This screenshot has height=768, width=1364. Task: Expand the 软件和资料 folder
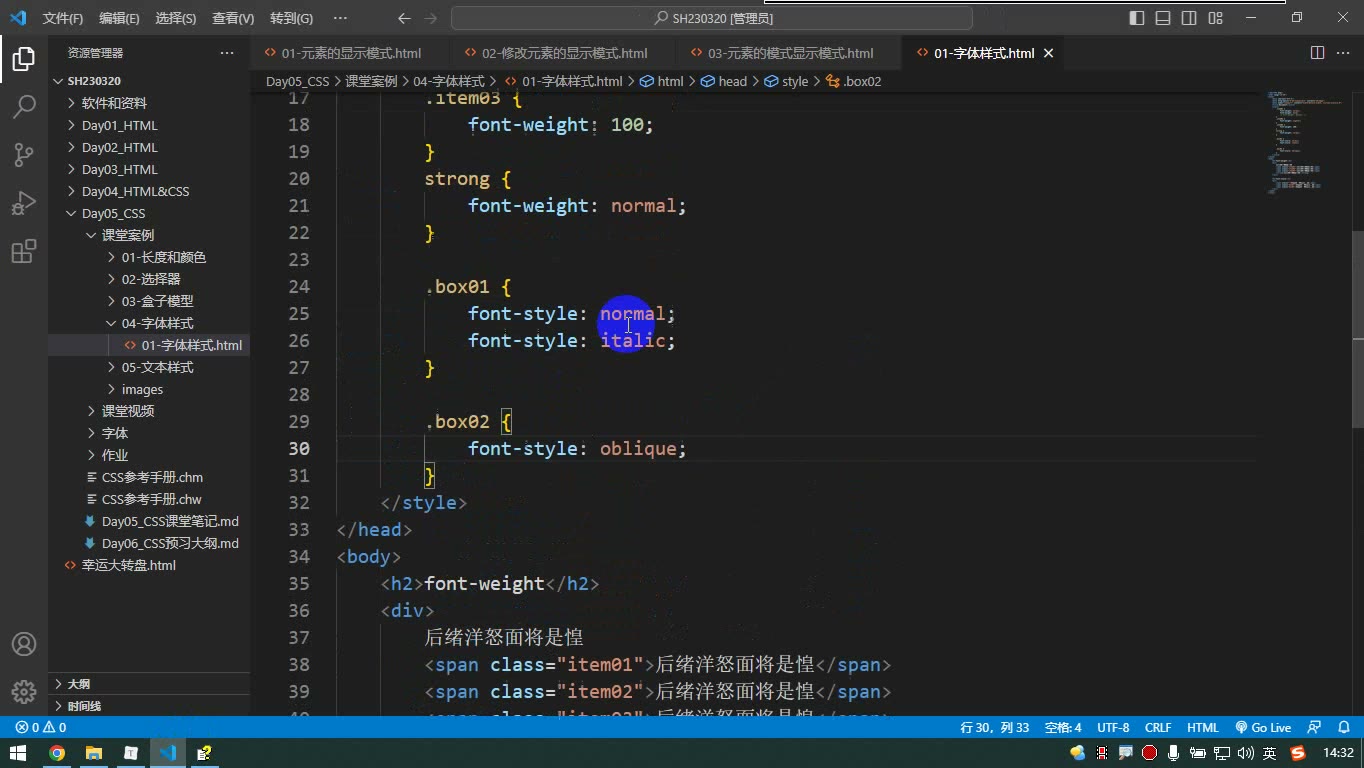click(x=149, y=103)
